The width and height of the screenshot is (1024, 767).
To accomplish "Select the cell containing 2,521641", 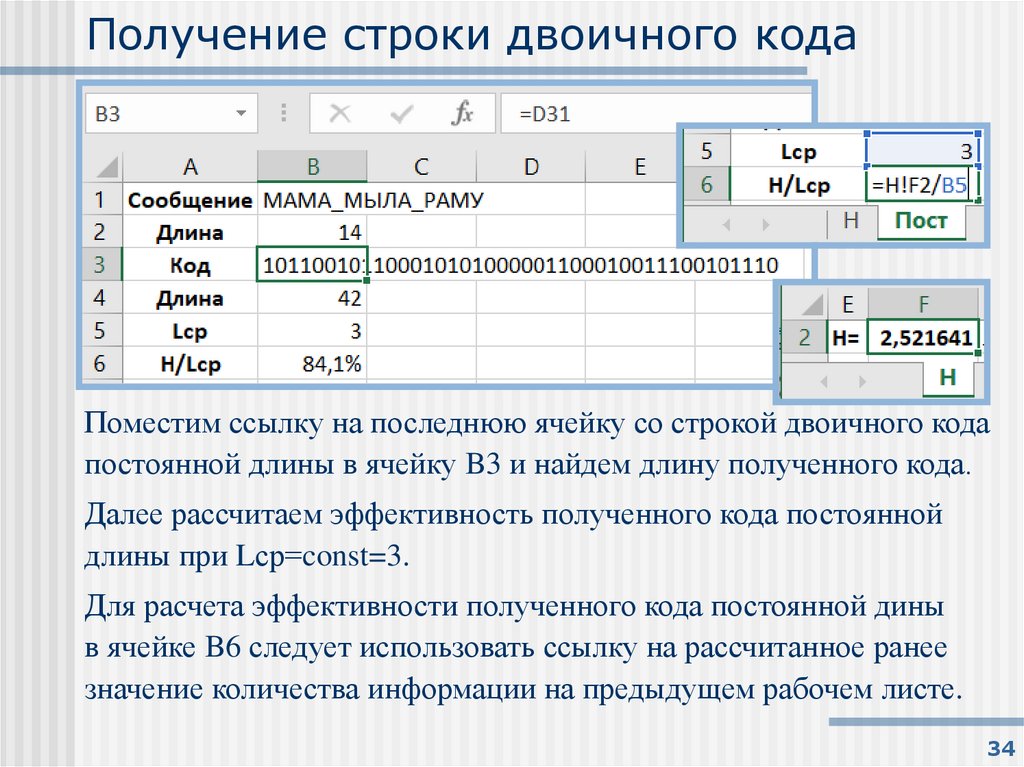I will pyautogui.click(x=925, y=337).
